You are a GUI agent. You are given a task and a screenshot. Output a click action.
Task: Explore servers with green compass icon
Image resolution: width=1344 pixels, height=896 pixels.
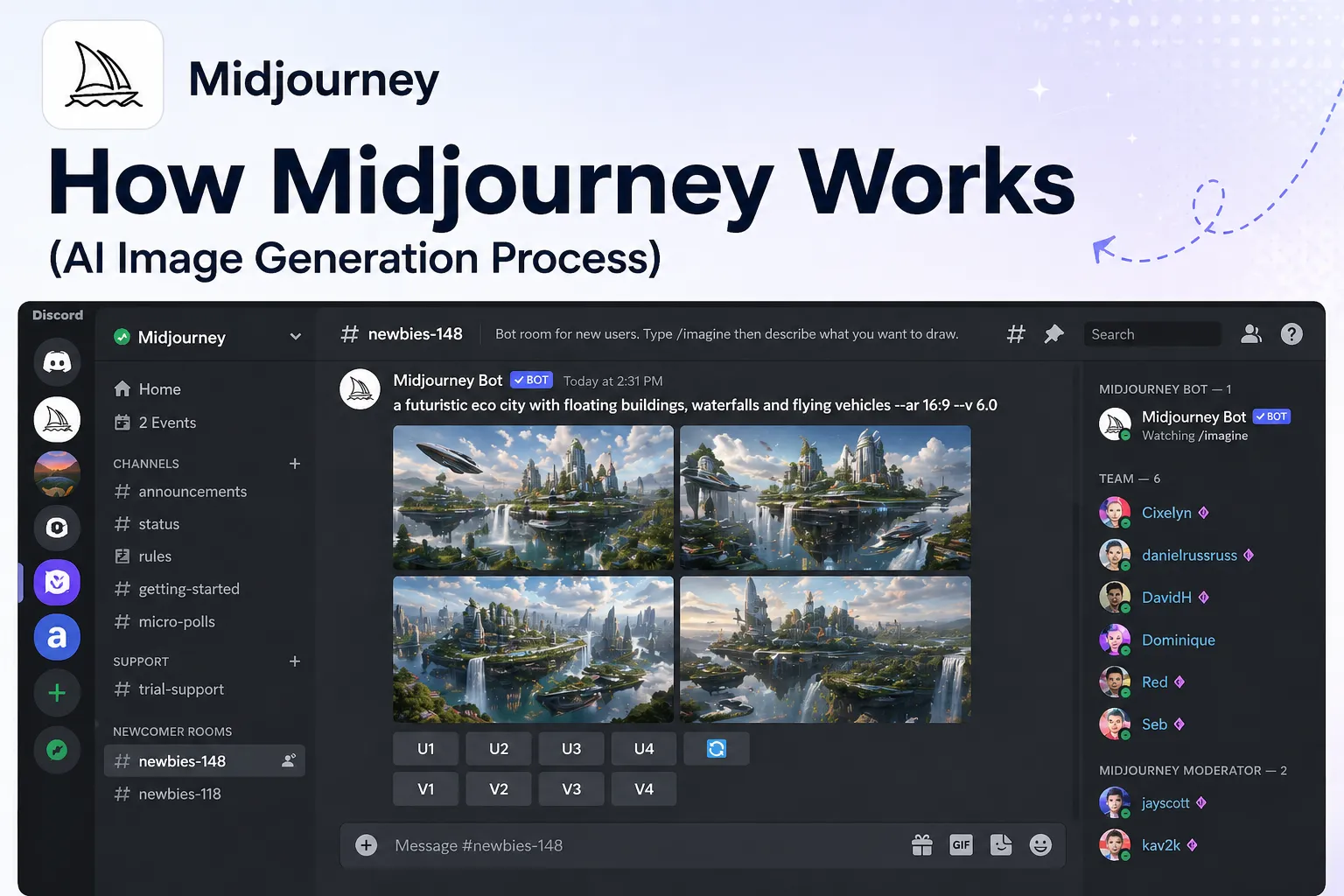[57, 750]
